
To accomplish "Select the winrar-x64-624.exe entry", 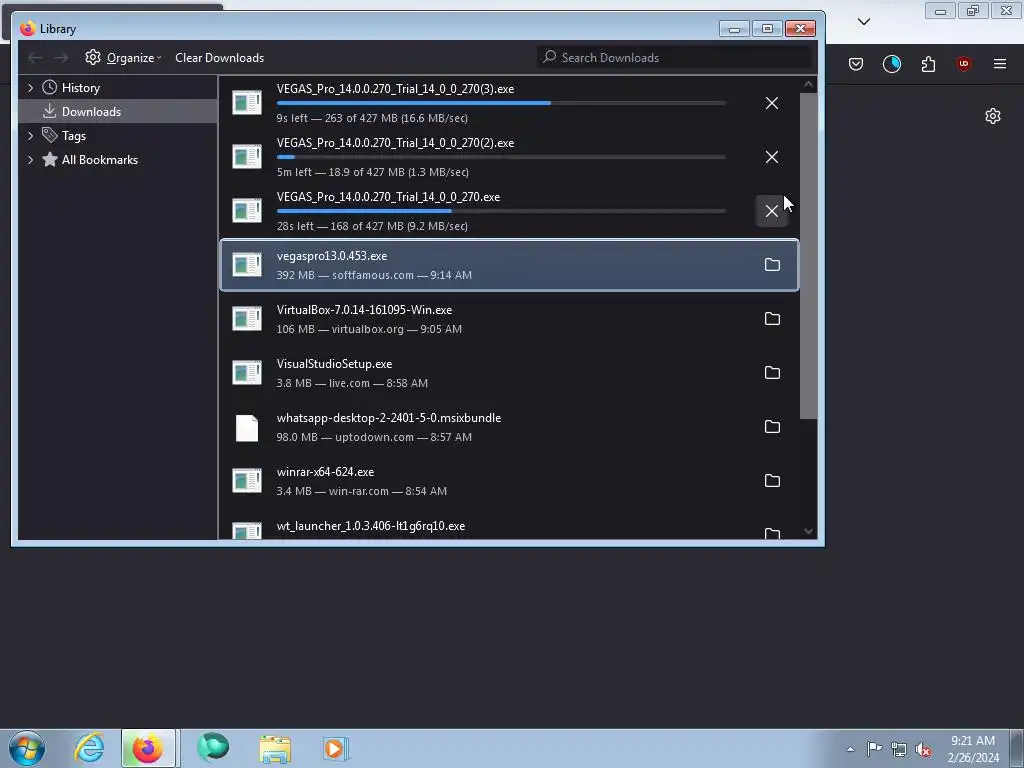I will point(509,481).
